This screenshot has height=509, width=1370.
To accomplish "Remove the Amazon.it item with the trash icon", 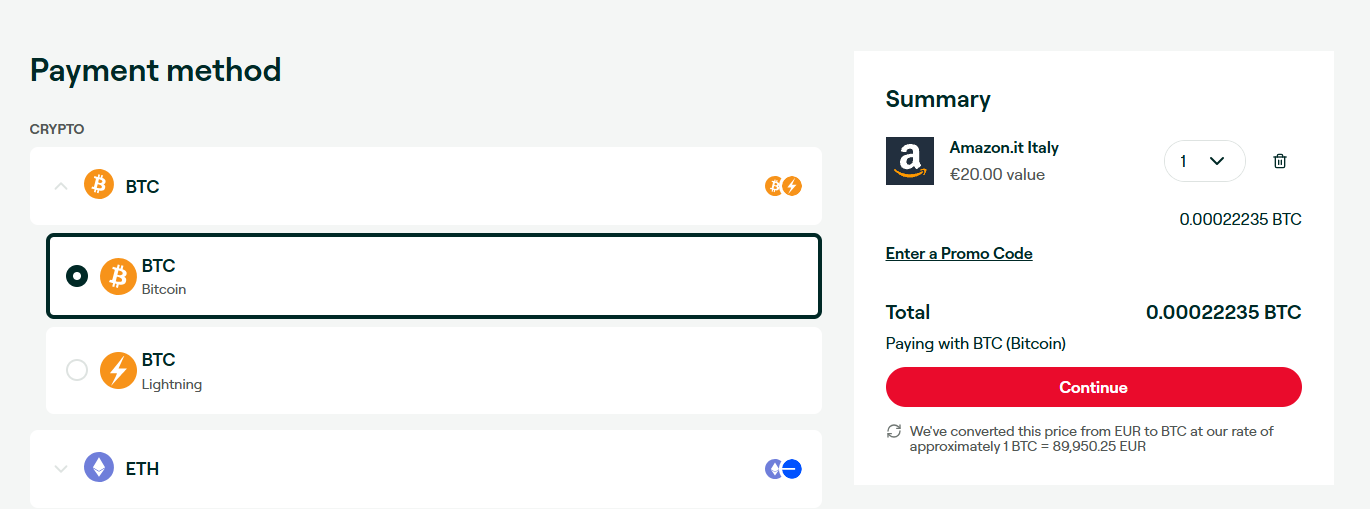I will [1279, 161].
